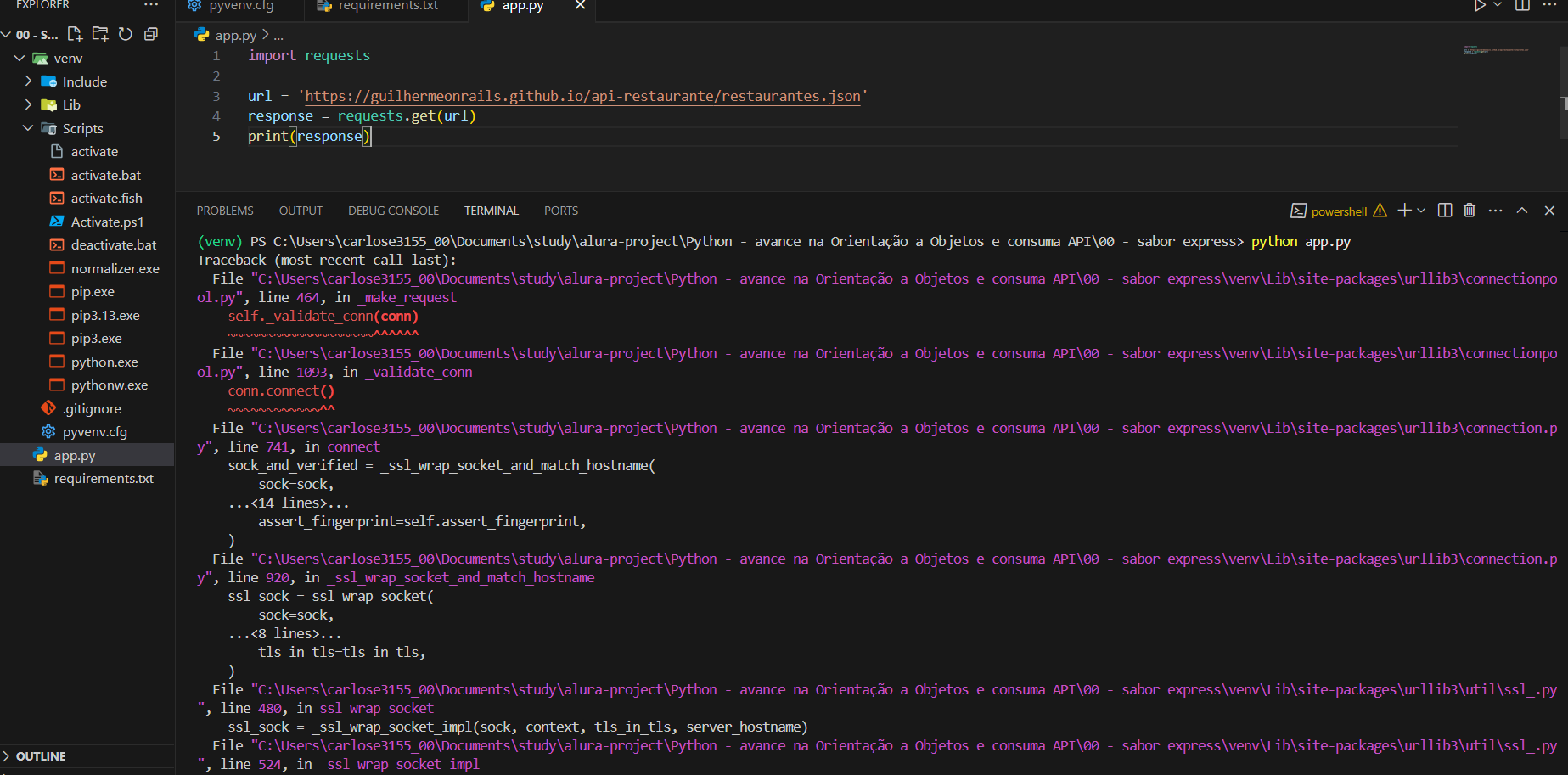Image resolution: width=1568 pixels, height=775 pixels.
Task: Open the new terminal profile dropdown
Action: point(1421,211)
